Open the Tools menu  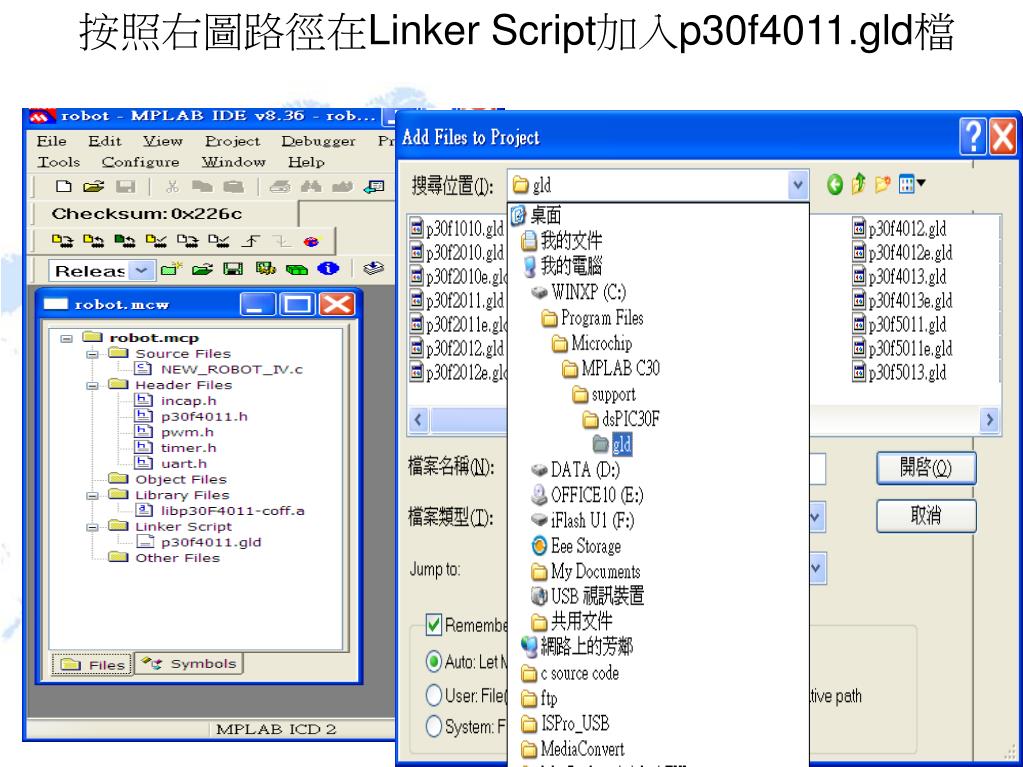[59, 162]
